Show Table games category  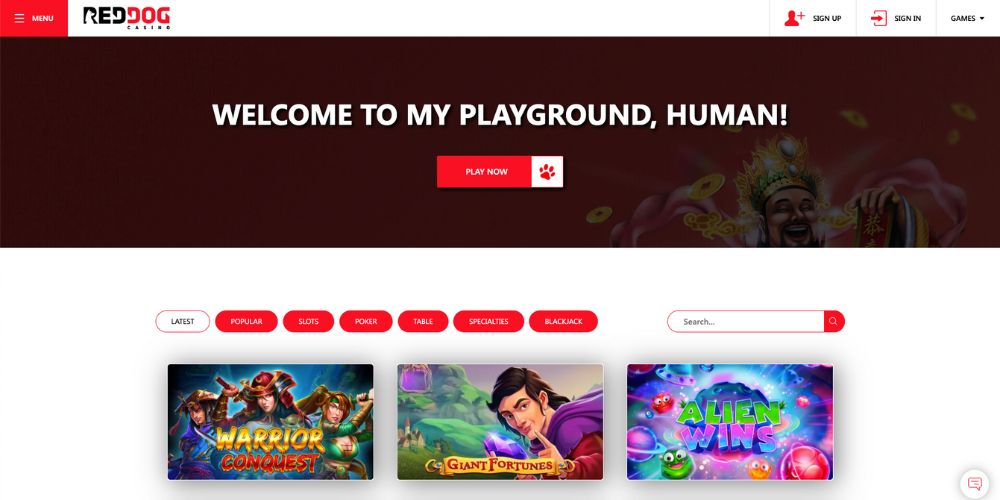[x=423, y=321]
